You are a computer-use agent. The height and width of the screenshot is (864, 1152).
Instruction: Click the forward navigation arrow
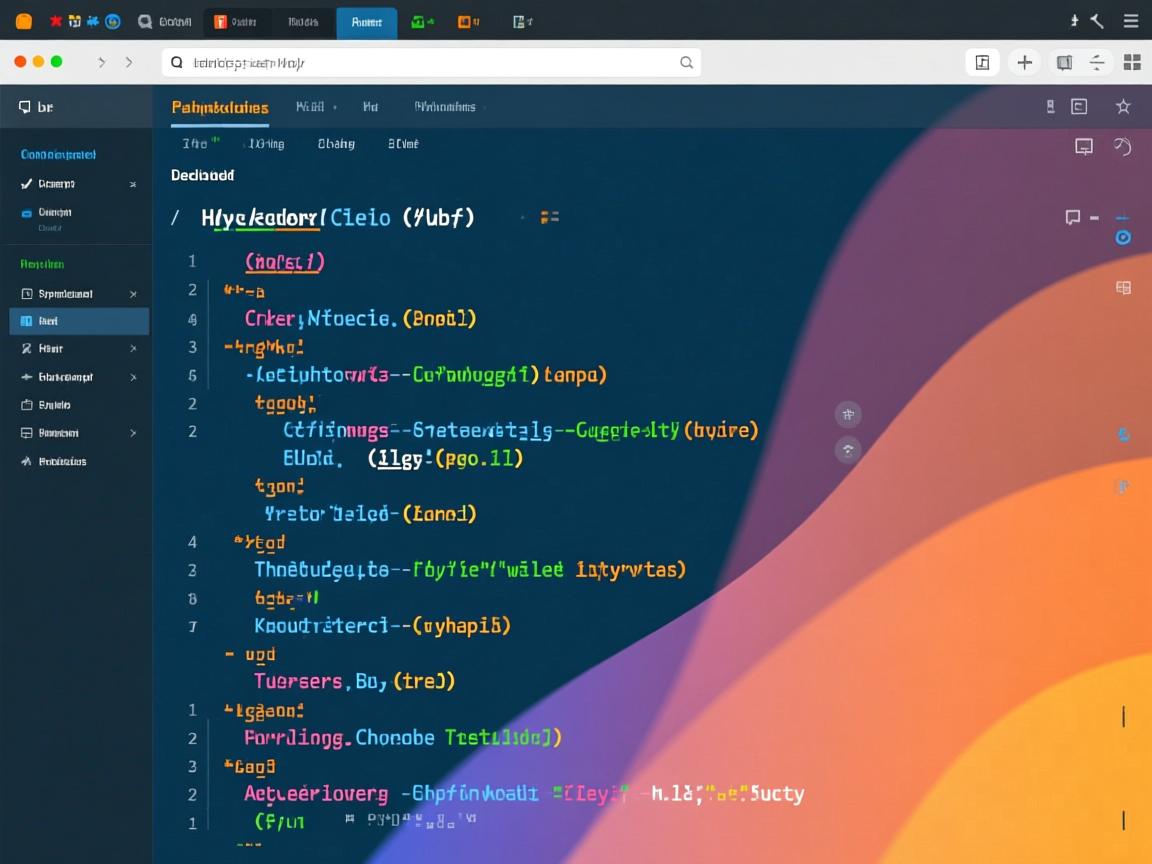[x=129, y=62]
